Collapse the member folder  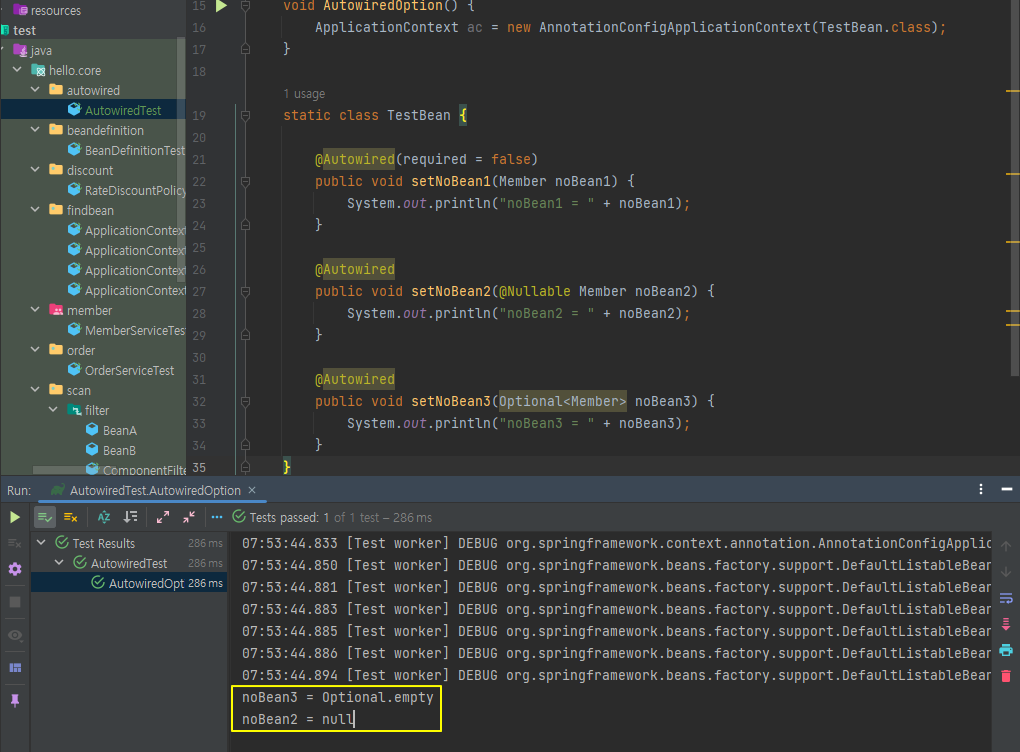[35, 310]
